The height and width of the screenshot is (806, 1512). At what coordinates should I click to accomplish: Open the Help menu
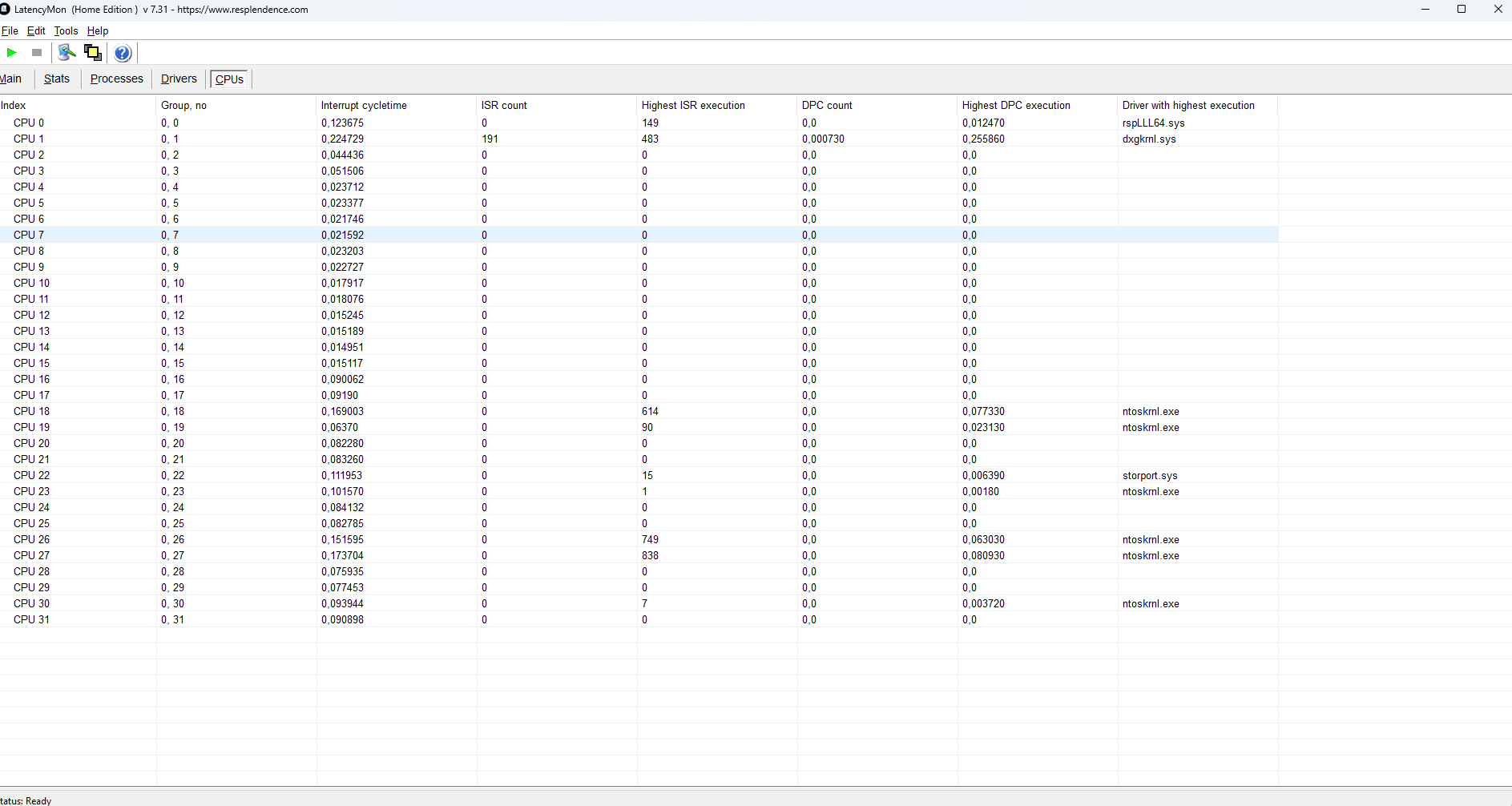tap(98, 30)
